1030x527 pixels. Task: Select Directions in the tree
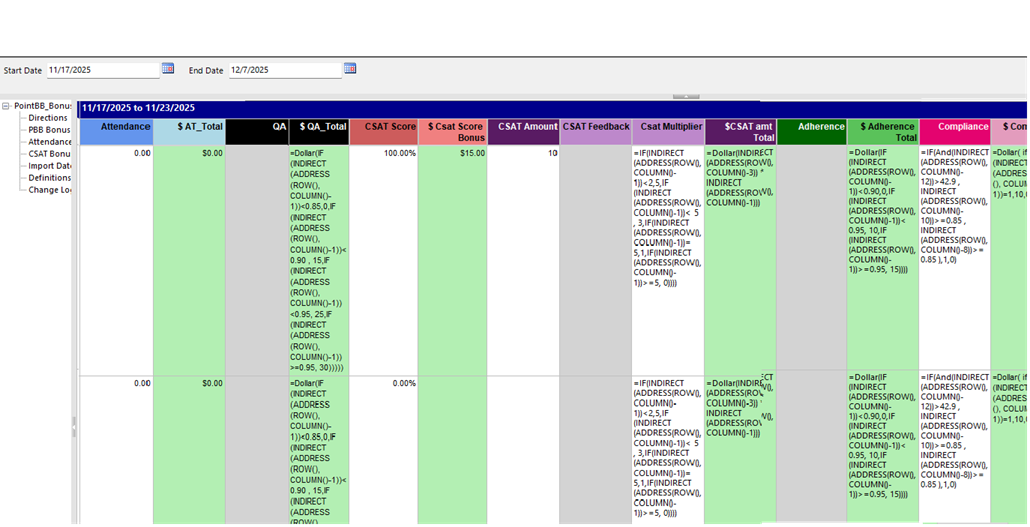(48, 118)
